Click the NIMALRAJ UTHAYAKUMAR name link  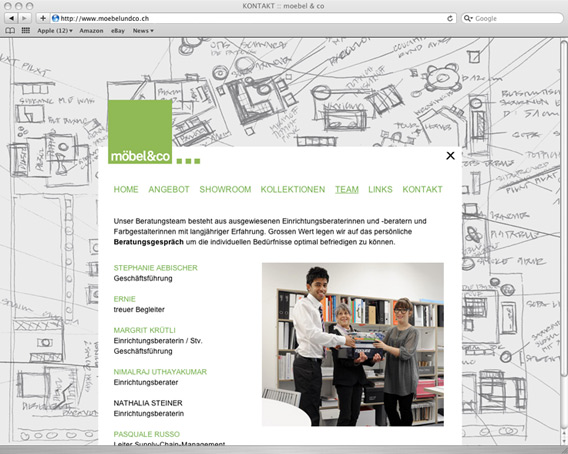coord(160,372)
